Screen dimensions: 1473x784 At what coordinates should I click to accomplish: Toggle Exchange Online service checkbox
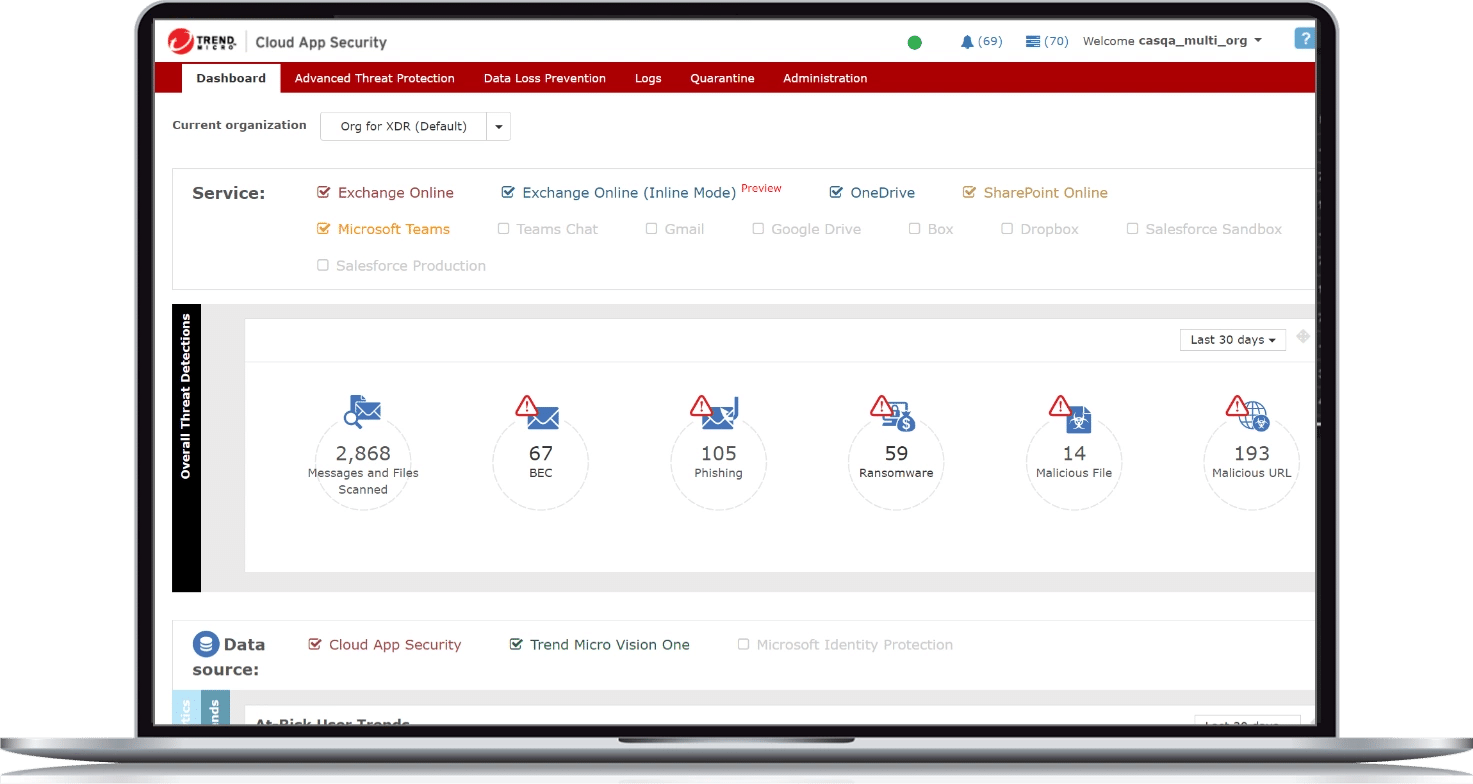tap(323, 193)
